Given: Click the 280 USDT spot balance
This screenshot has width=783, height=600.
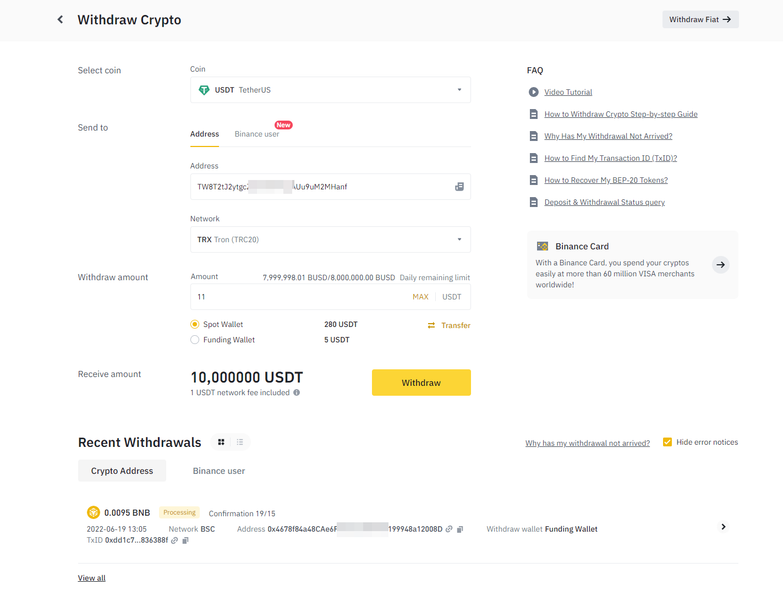Looking at the screenshot, I should pyautogui.click(x=341, y=324).
